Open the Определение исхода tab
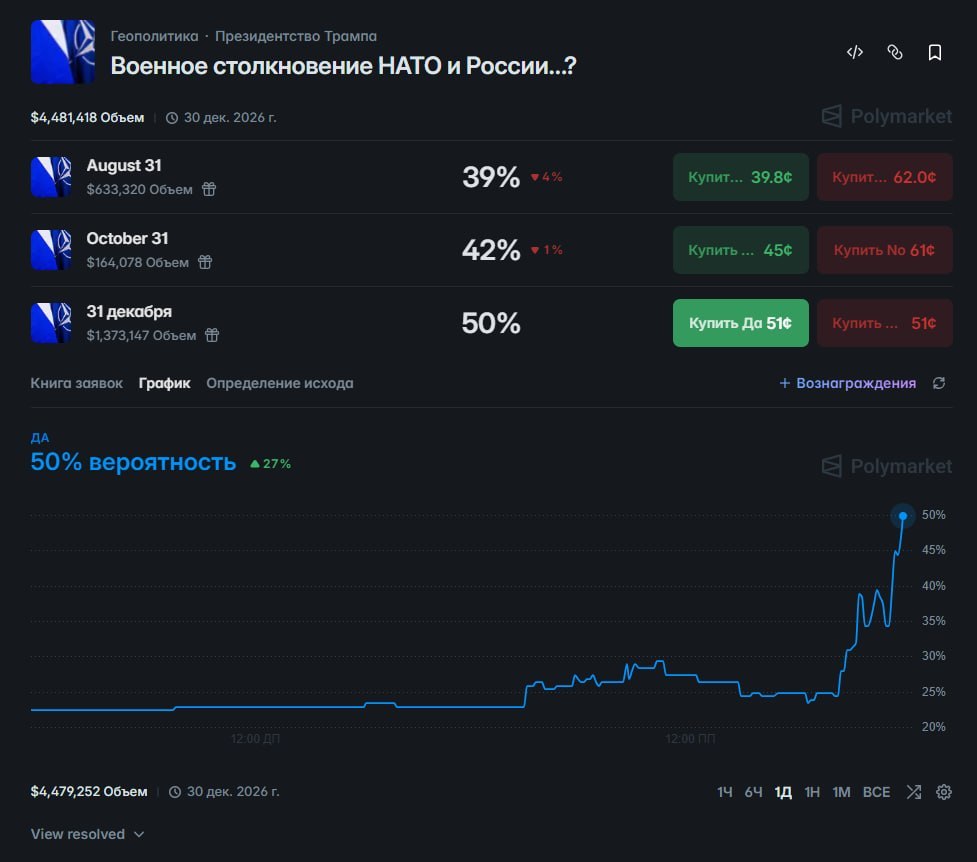Image resolution: width=977 pixels, height=862 pixels. pyautogui.click(x=280, y=383)
